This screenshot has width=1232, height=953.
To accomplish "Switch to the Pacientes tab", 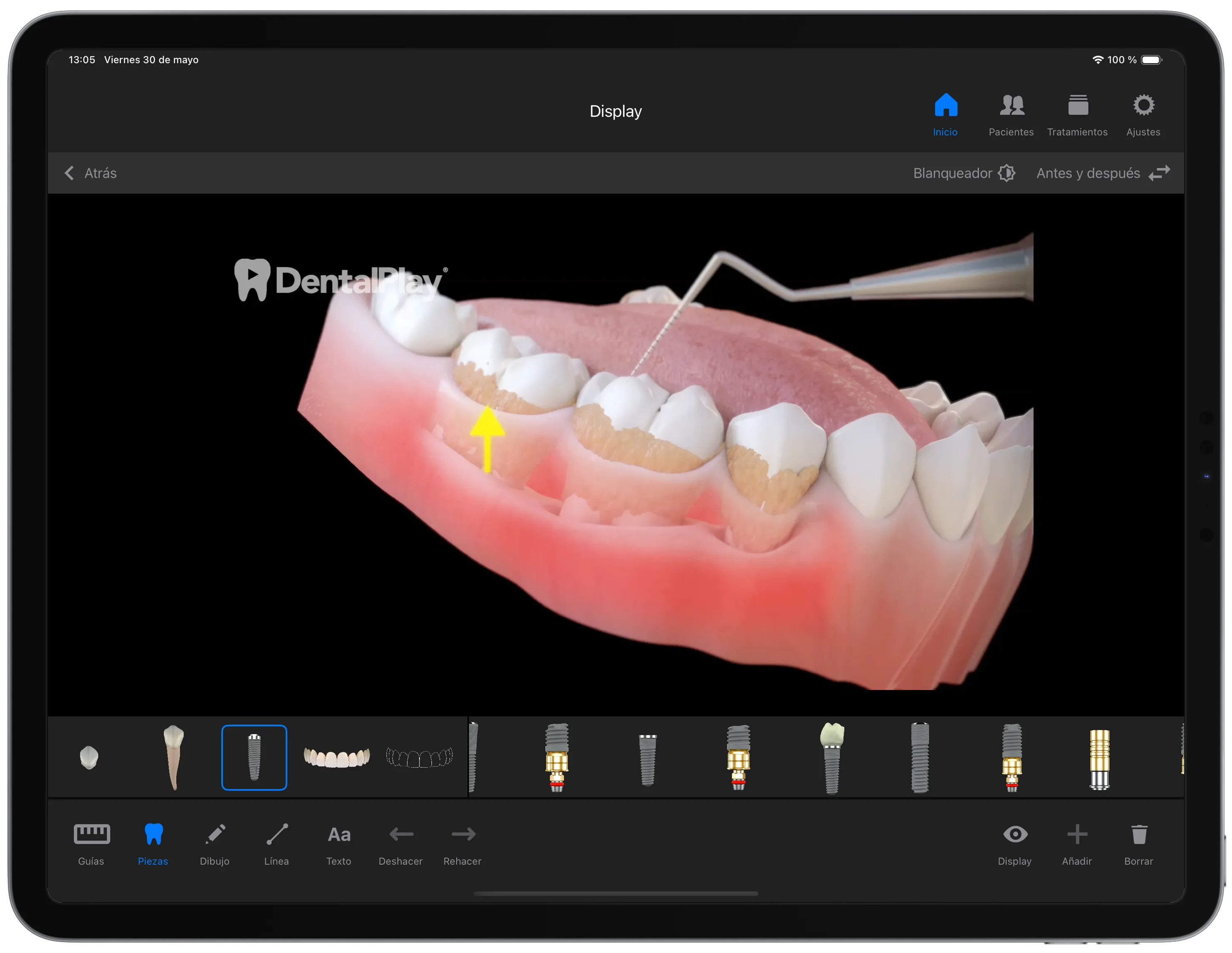I will [1011, 115].
